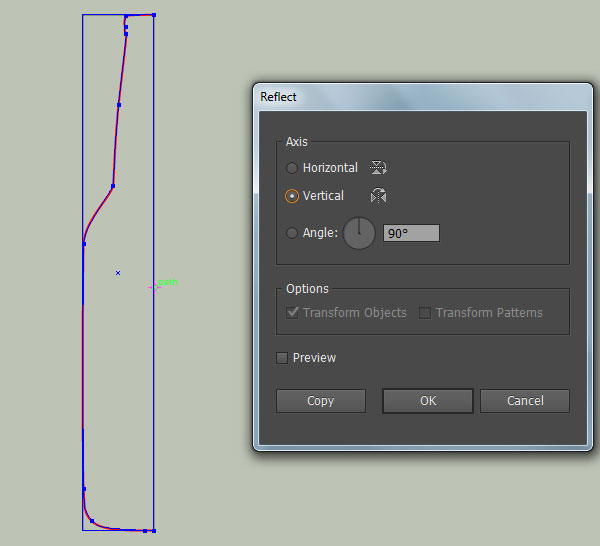600x546 pixels.
Task: Click the 90° angle input field
Action: [x=411, y=233]
